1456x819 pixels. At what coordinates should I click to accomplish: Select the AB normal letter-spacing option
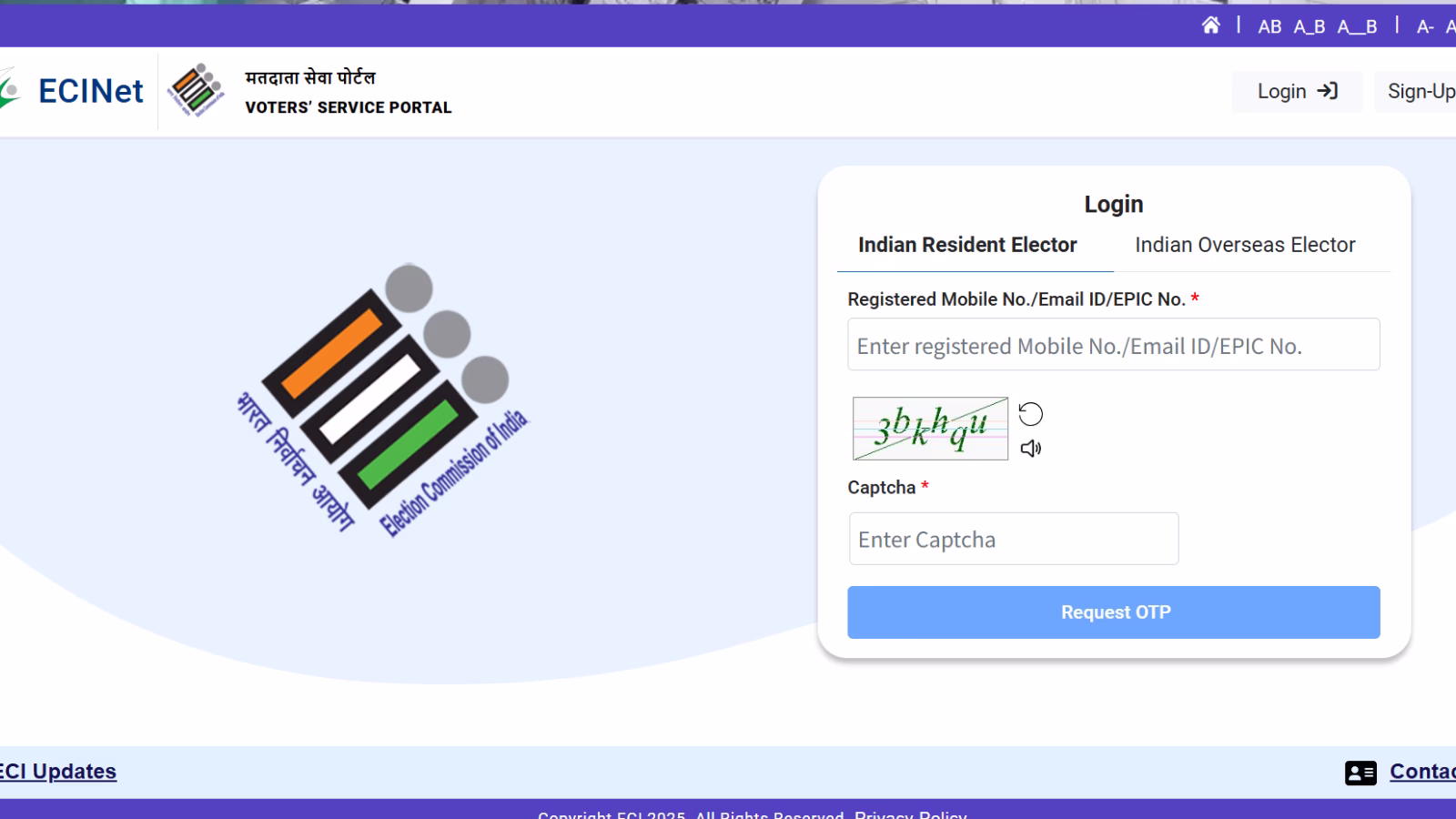tap(1269, 27)
